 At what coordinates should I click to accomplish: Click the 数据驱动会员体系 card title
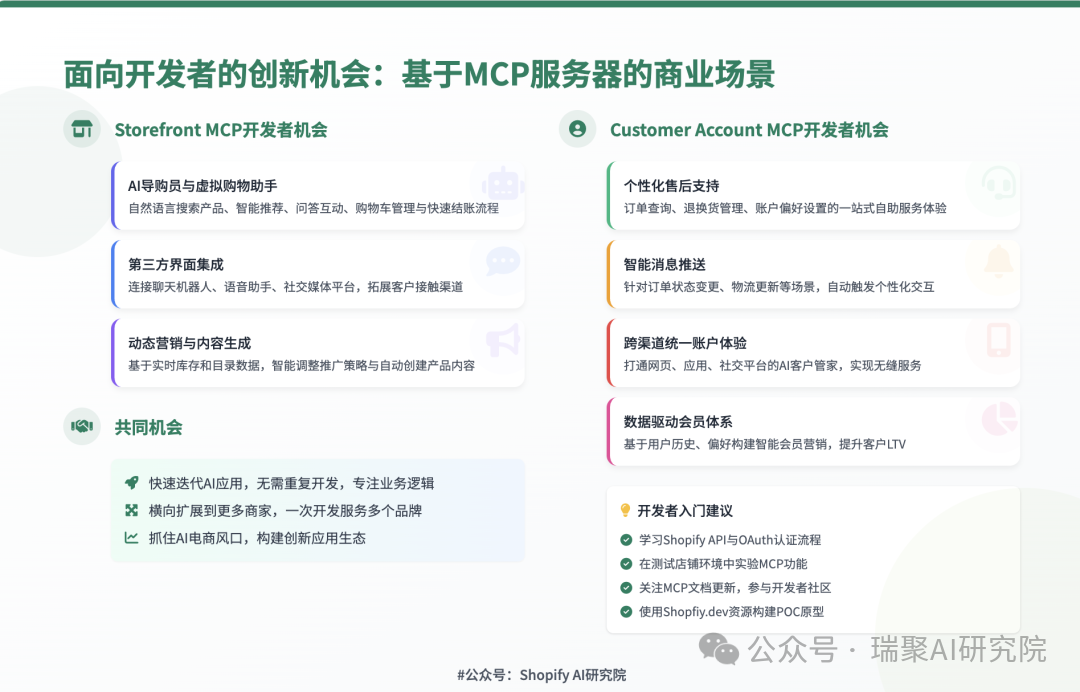678,421
